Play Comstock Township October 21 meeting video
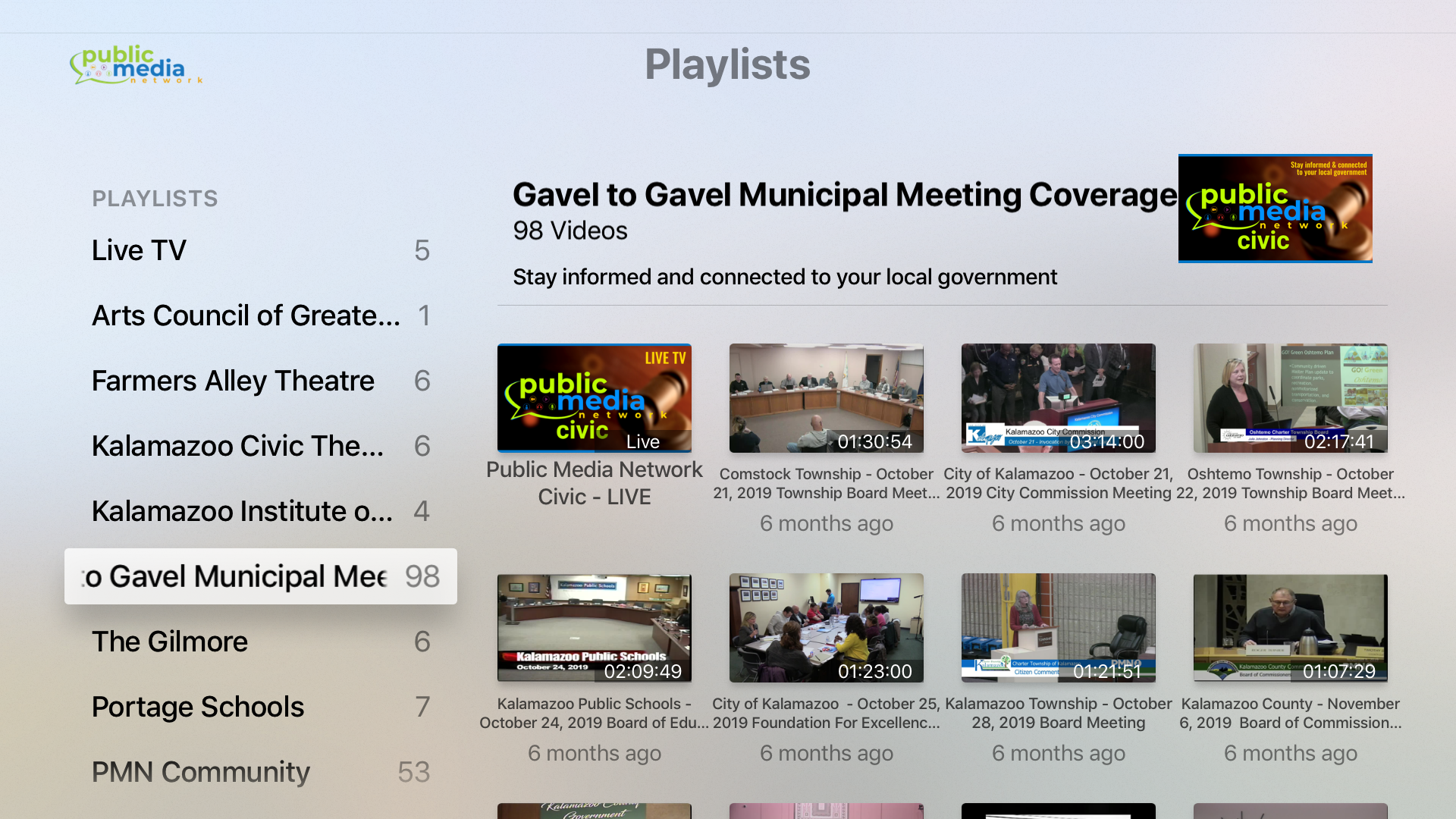1456x819 pixels. pyautogui.click(x=827, y=398)
